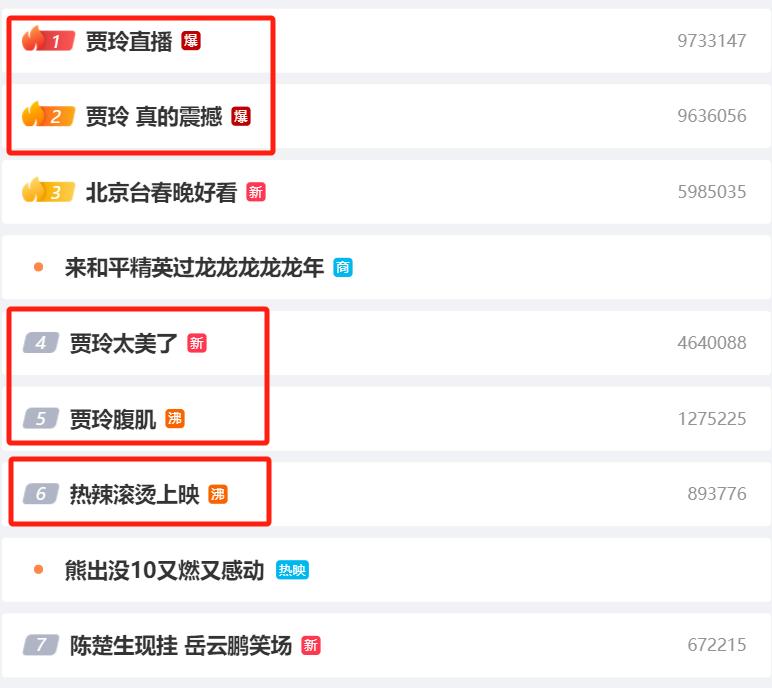Click the blue 热映 tag after 熊出没10又燃又感动
This screenshot has height=688, width=772.
pyautogui.click(x=292, y=570)
